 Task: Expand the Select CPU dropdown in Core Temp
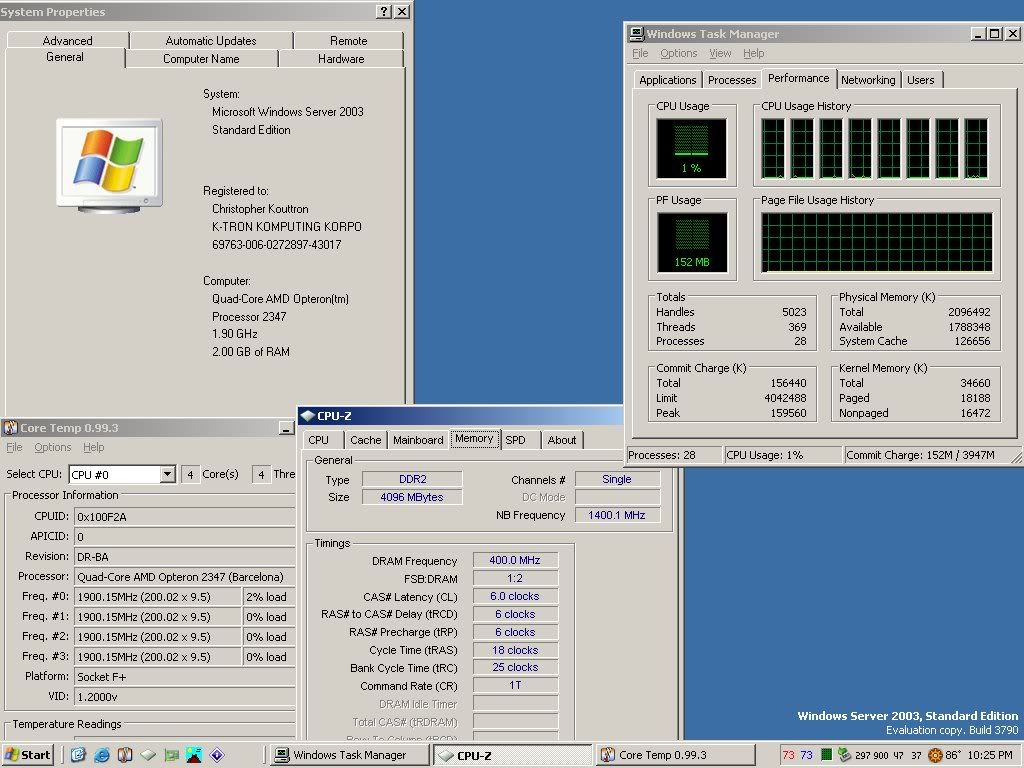[x=168, y=474]
